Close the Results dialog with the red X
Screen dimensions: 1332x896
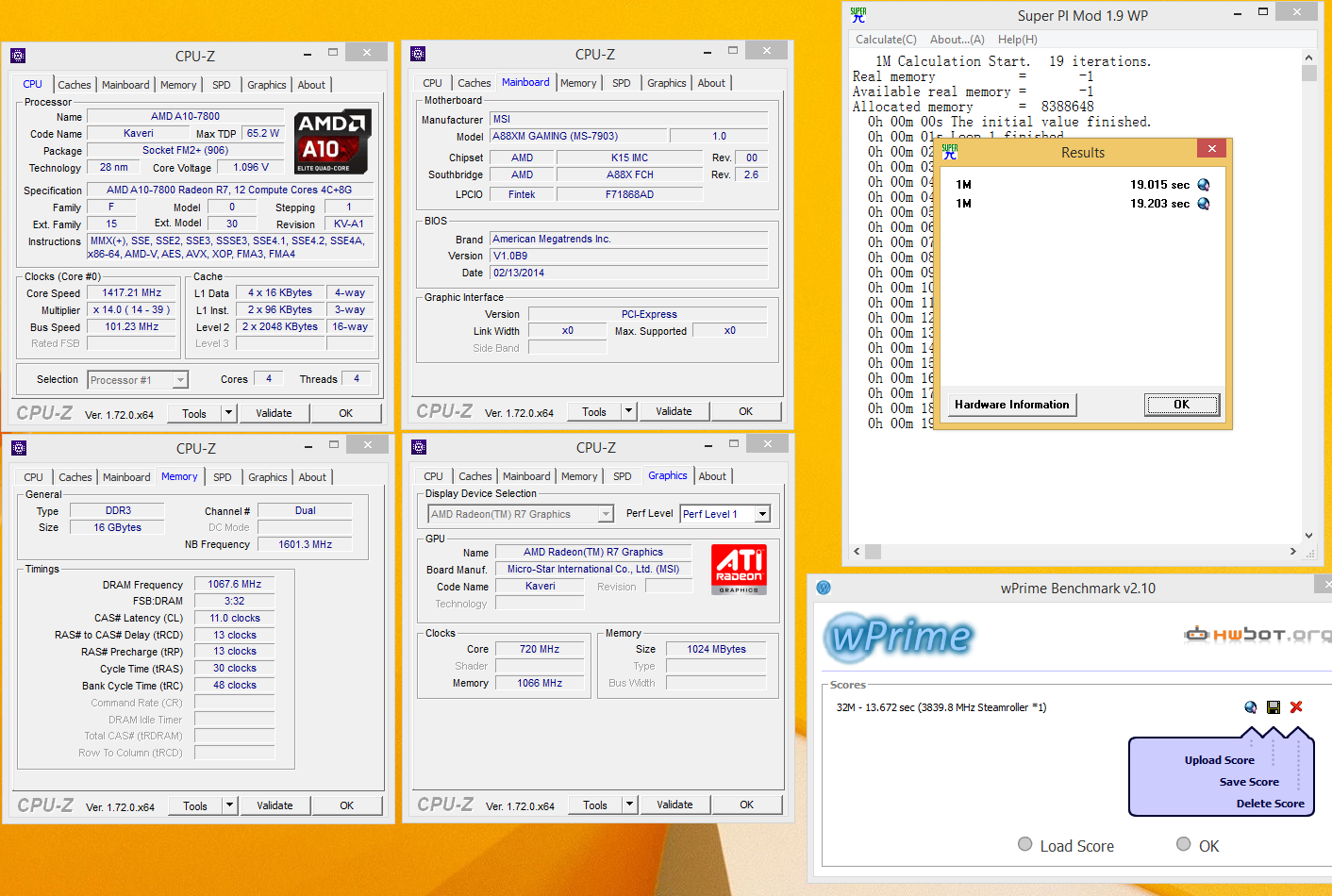click(1212, 148)
